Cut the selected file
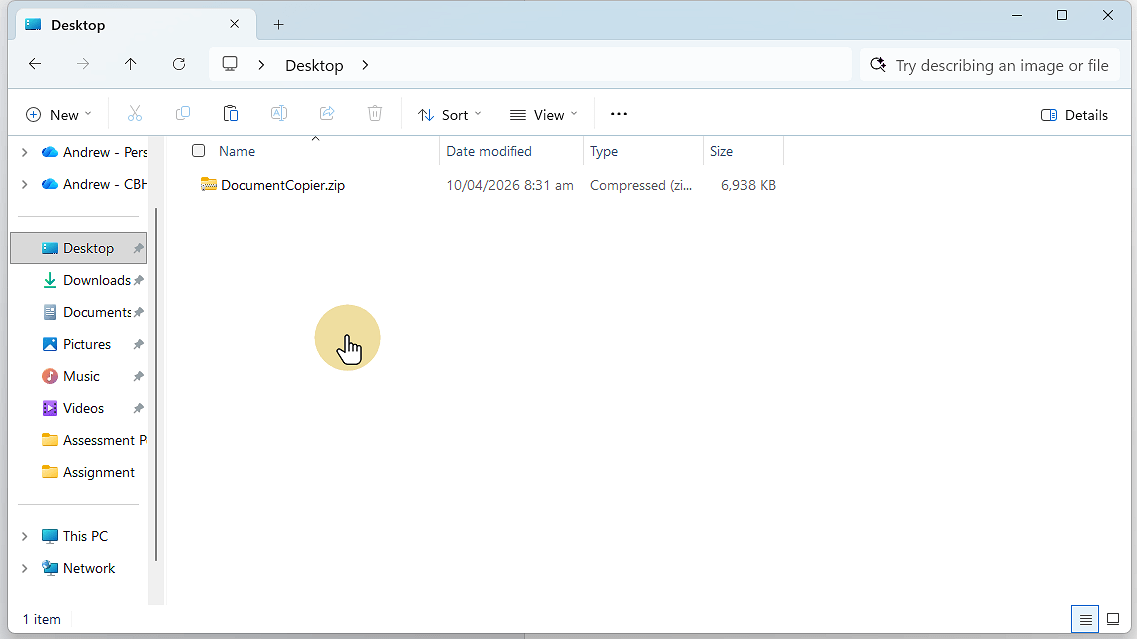 tap(135, 113)
